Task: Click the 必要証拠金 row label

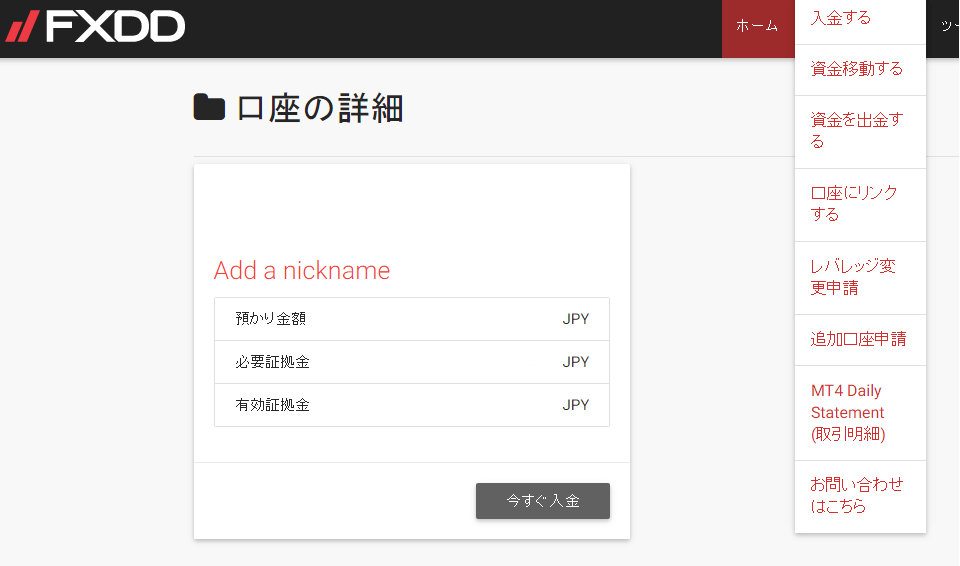Action: pos(272,361)
